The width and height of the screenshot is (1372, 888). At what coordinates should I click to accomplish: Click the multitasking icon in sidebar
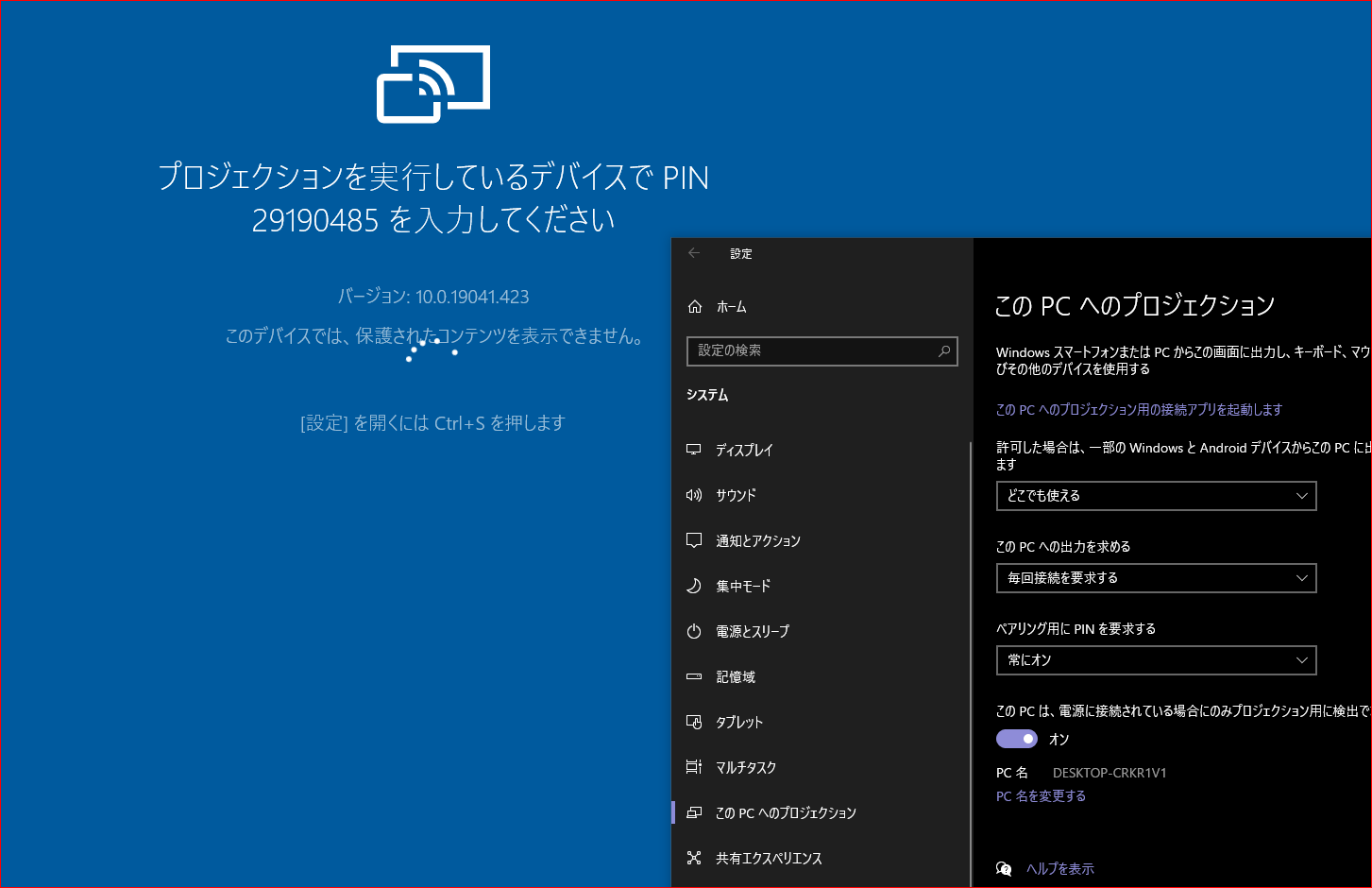click(x=694, y=767)
